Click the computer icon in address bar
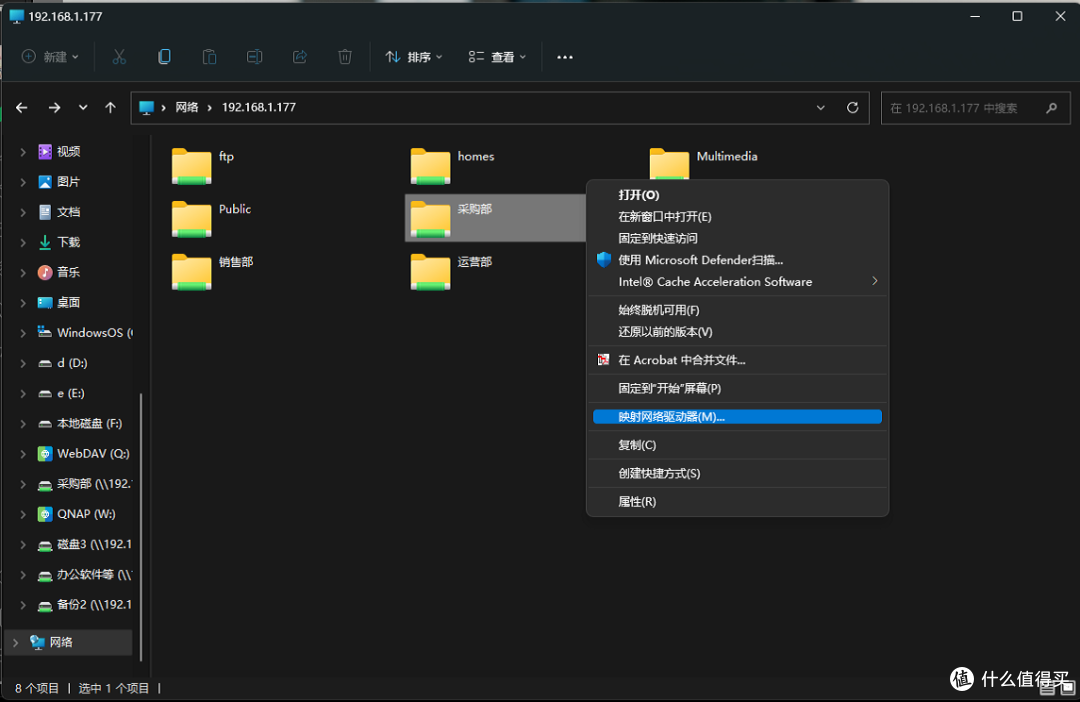The width and height of the screenshot is (1080, 702). tap(146, 107)
